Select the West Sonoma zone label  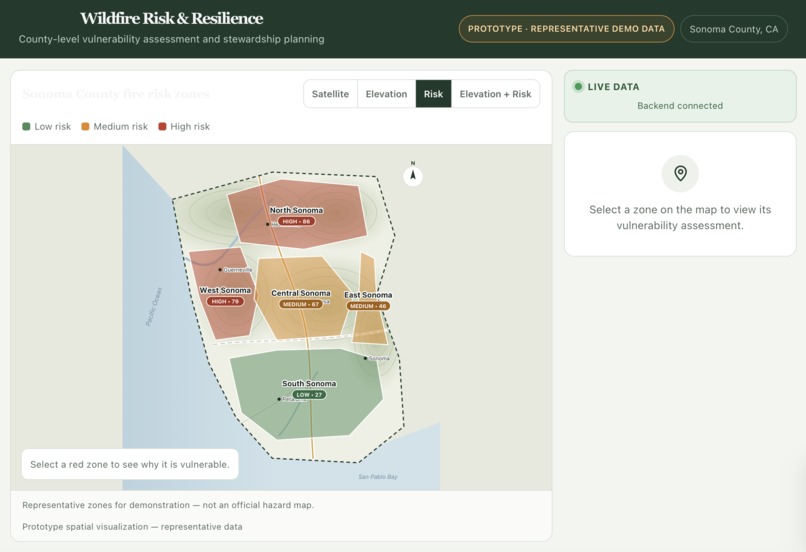225,290
